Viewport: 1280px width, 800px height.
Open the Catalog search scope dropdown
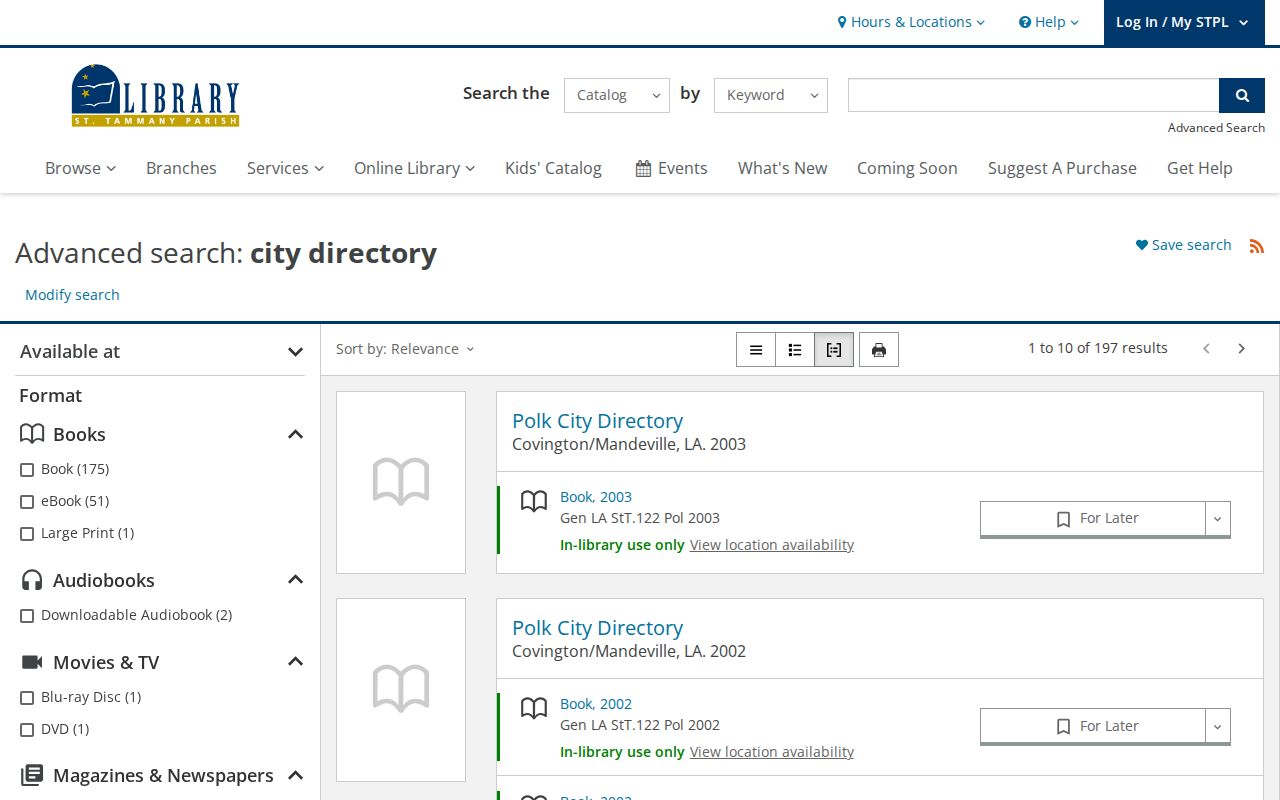[617, 95]
